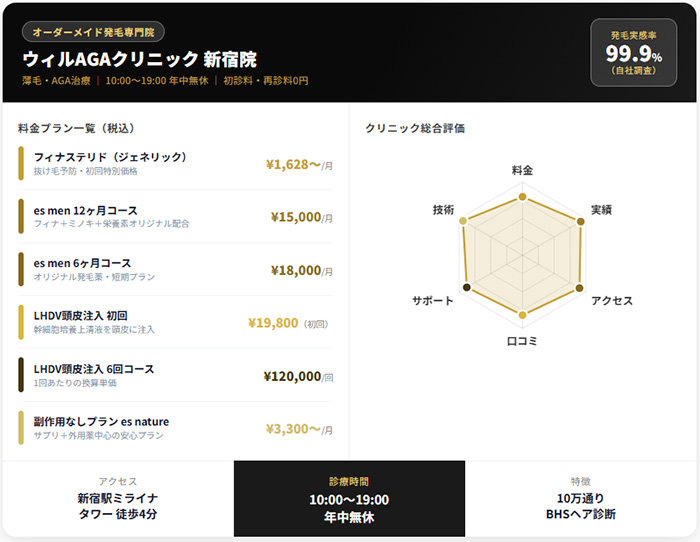The width and height of the screenshot is (700, 542).
Task: Click the 実績 point on radar chart
Action: (x=580, y=220)
